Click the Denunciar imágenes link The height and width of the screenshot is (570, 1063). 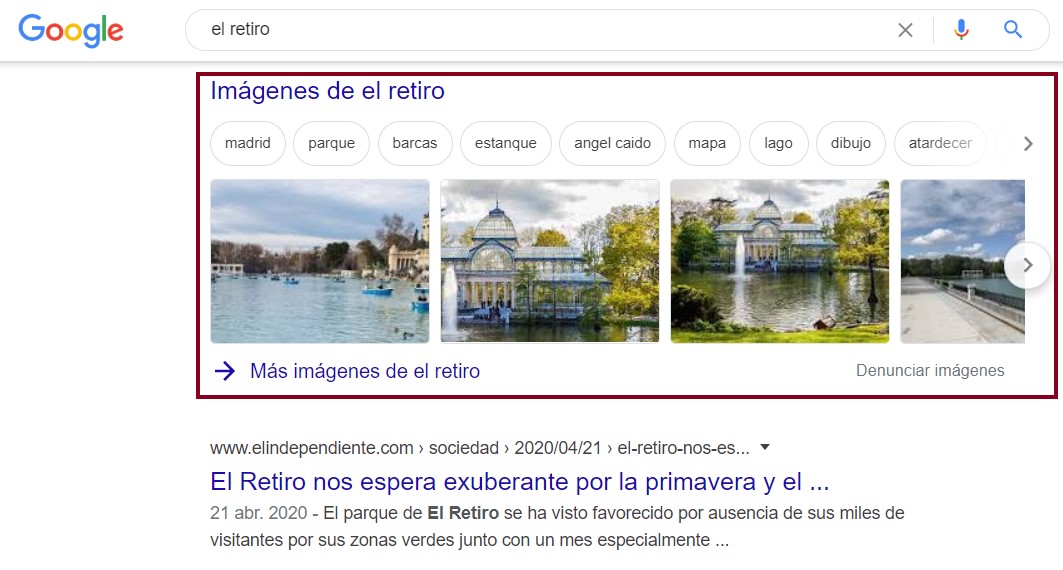[930, 371]
